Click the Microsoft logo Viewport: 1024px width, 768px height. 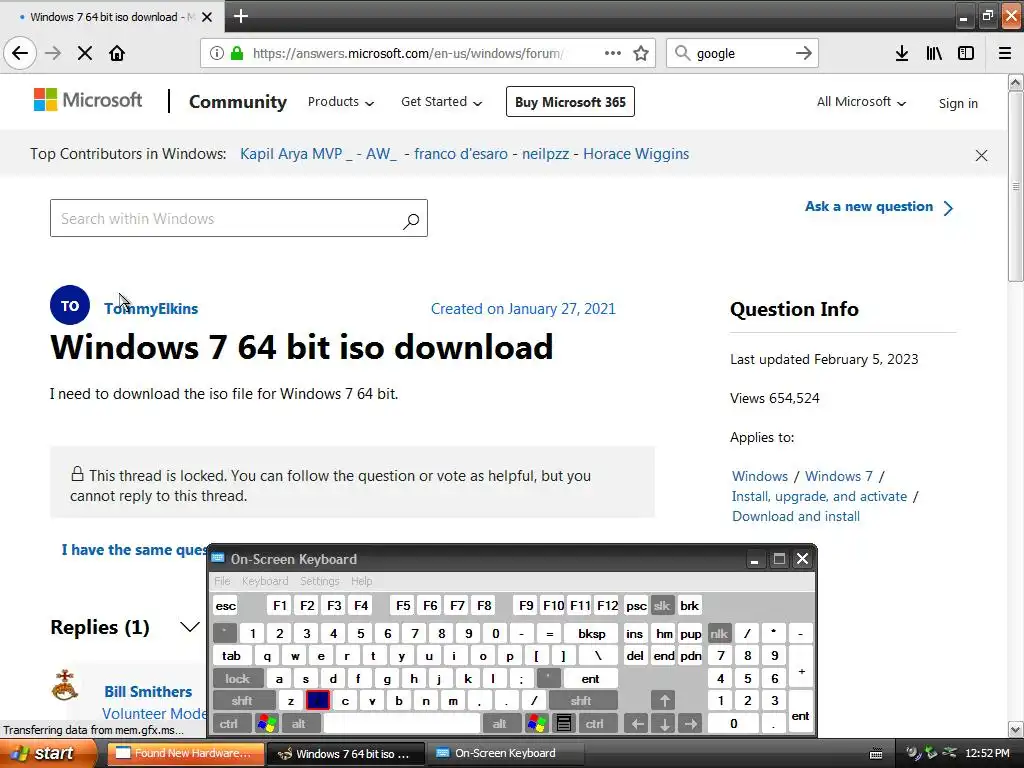[88, 100]
